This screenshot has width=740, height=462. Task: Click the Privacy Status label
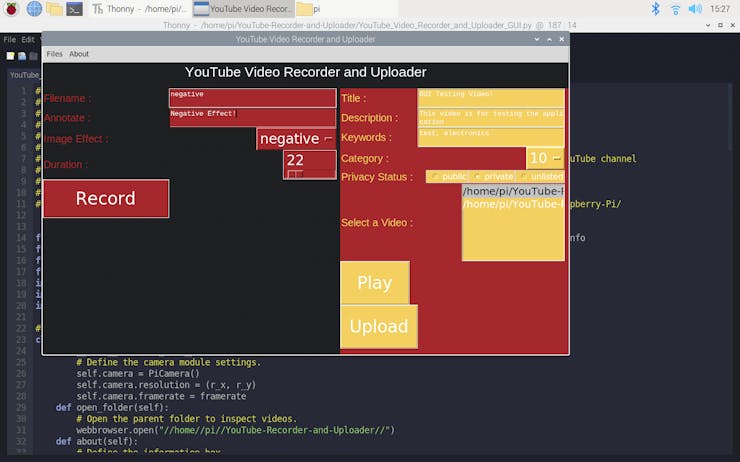[377, 177]
